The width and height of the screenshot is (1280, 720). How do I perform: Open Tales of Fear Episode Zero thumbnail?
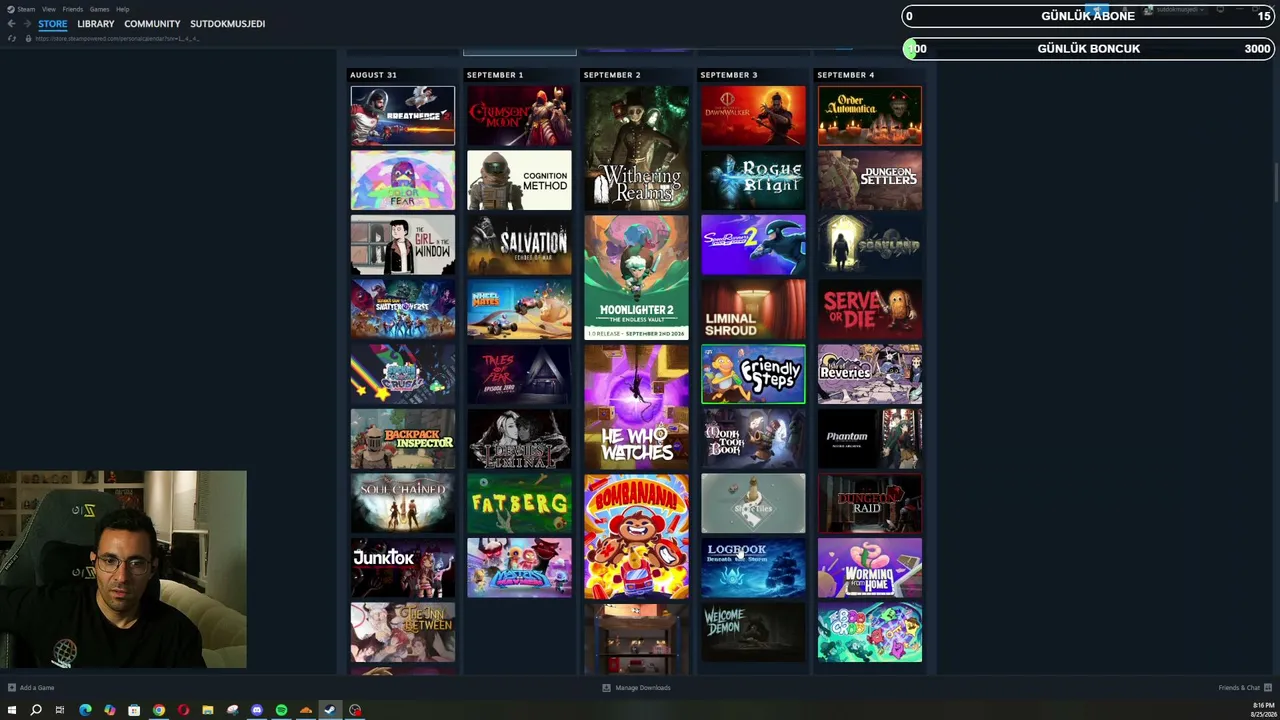coord(519,374)
